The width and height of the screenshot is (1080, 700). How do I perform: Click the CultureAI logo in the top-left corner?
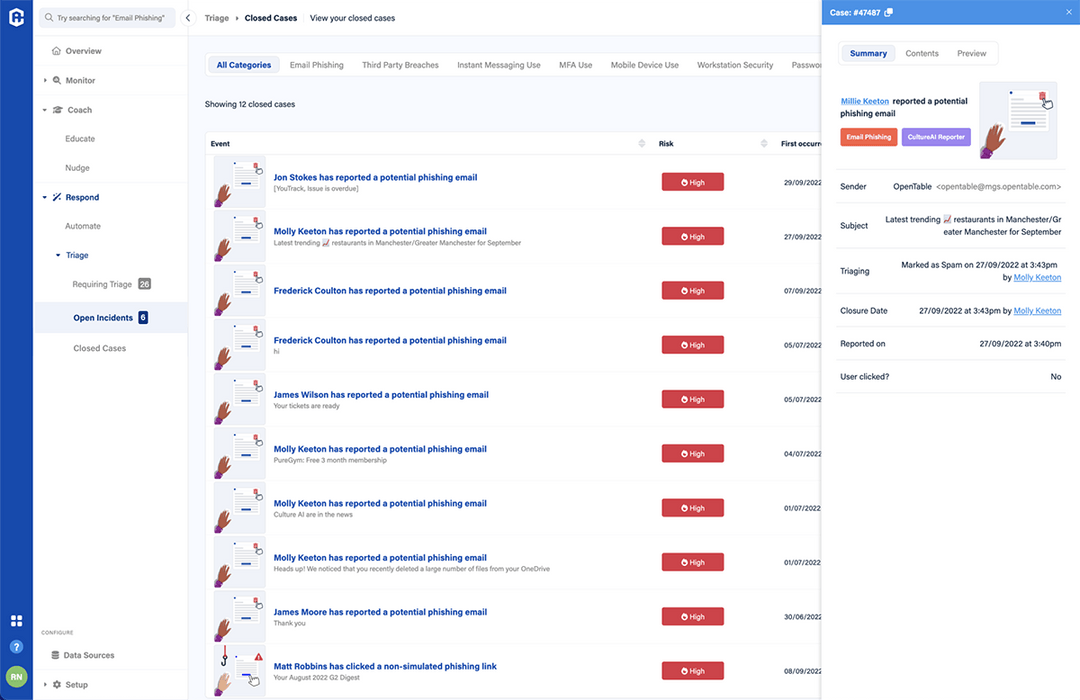[16, 16]
